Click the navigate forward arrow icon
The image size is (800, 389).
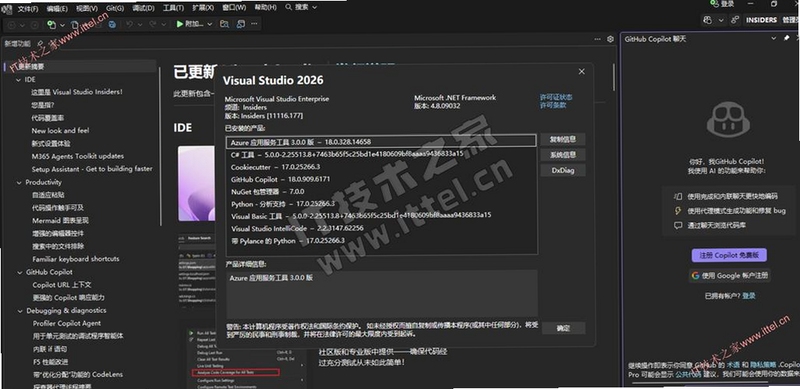click(35, 24)
